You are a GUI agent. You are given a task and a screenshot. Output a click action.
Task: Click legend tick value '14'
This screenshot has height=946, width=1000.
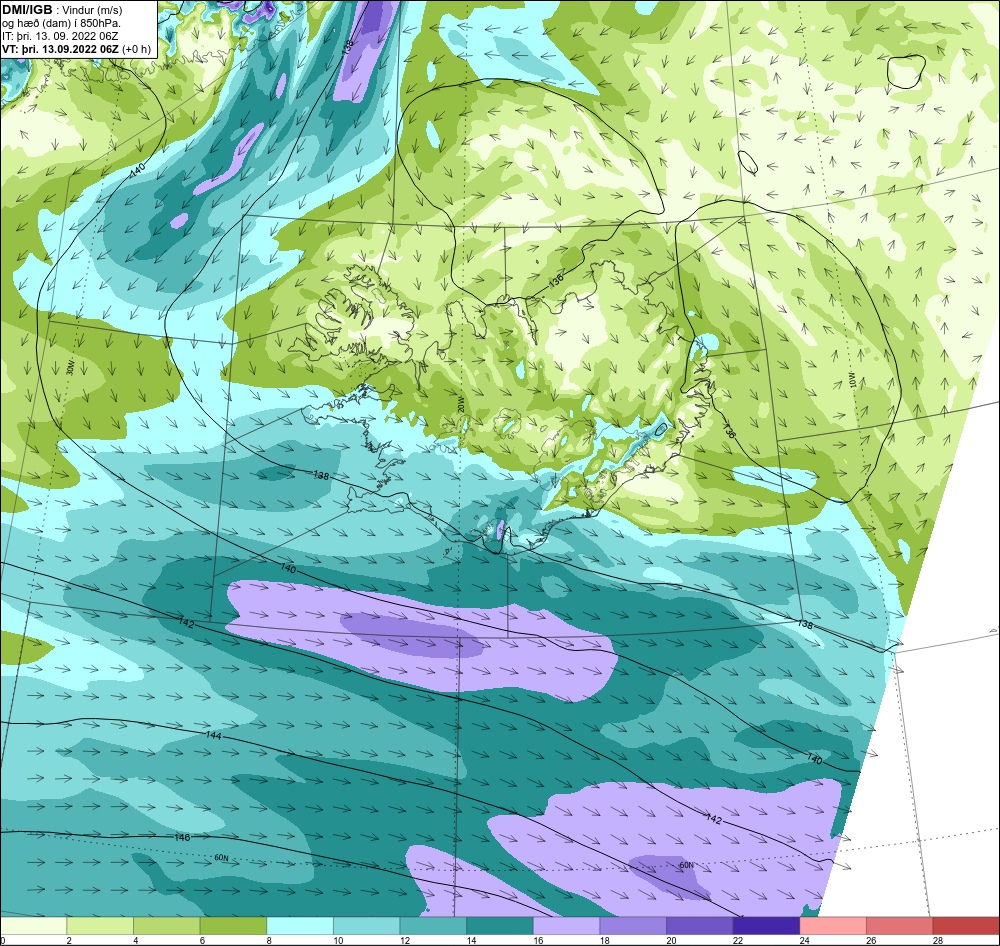471,940
